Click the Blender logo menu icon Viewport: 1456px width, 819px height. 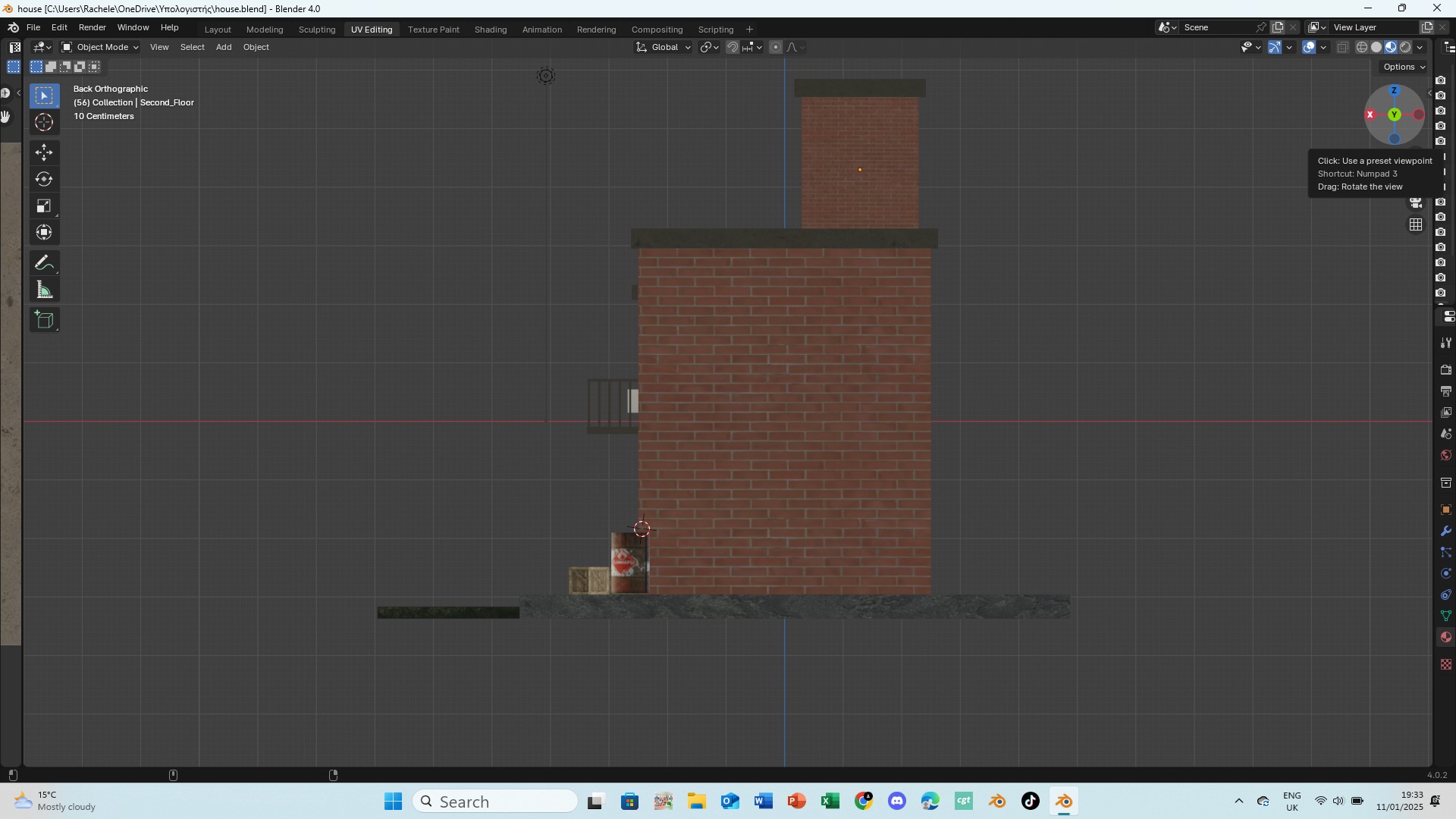pyautogui.click(x=13, y=27)
